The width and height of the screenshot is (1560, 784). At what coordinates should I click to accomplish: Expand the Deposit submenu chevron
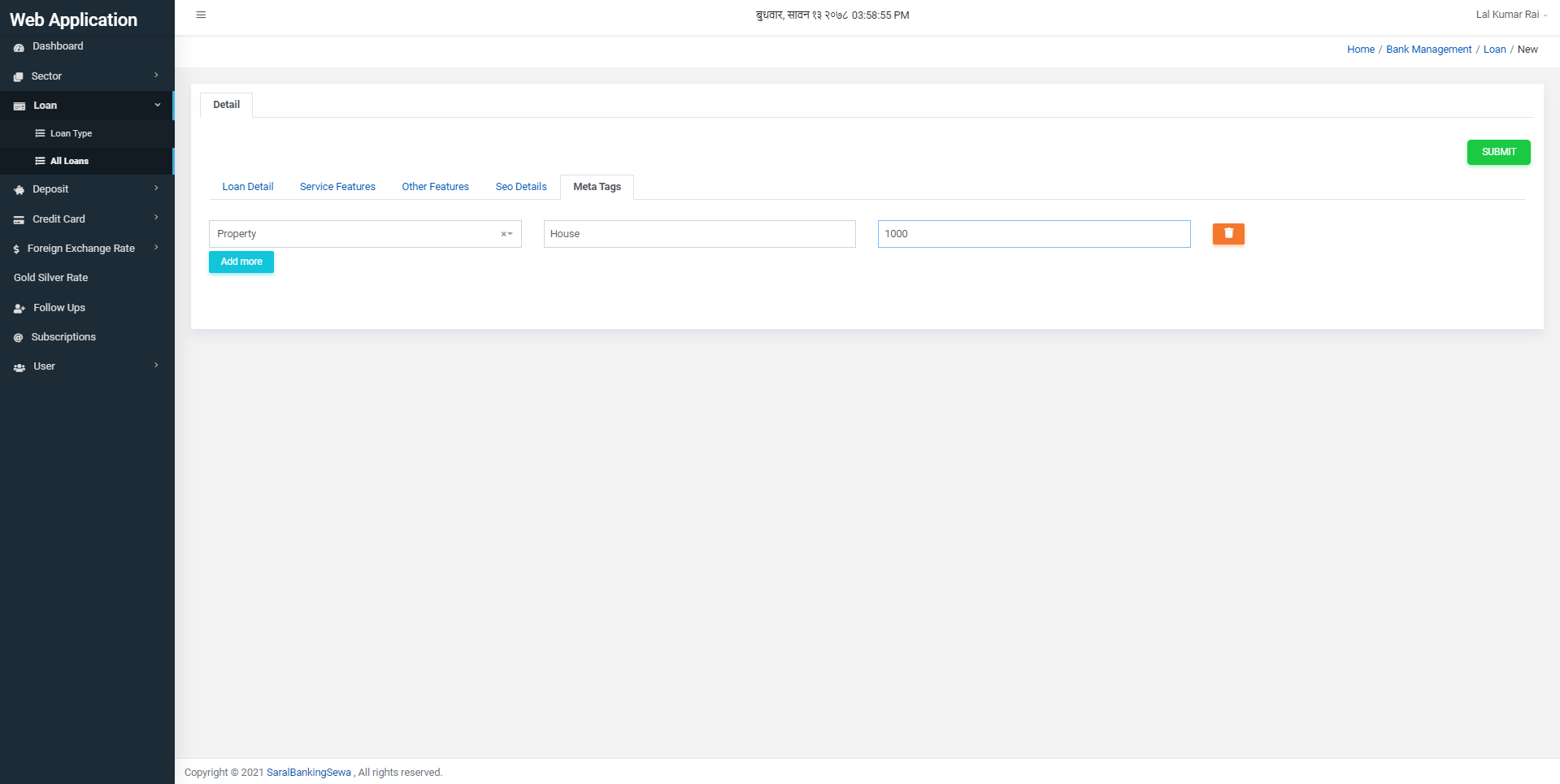[x=156, y=188]
